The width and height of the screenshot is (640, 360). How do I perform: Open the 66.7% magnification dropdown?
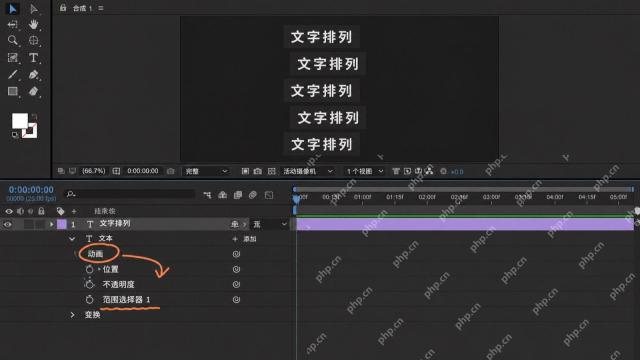coord(93,171)
